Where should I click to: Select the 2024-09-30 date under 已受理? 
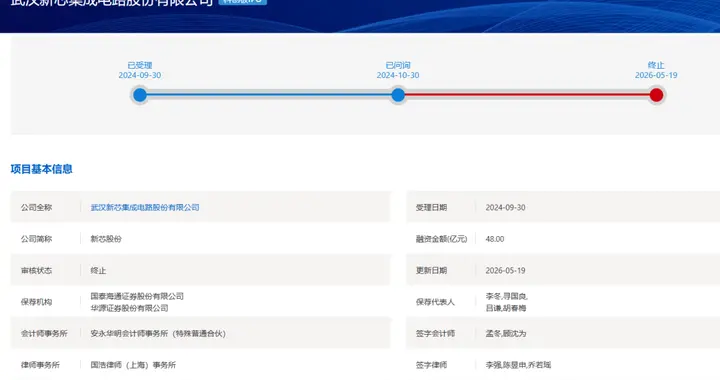[x=140, y=75]
